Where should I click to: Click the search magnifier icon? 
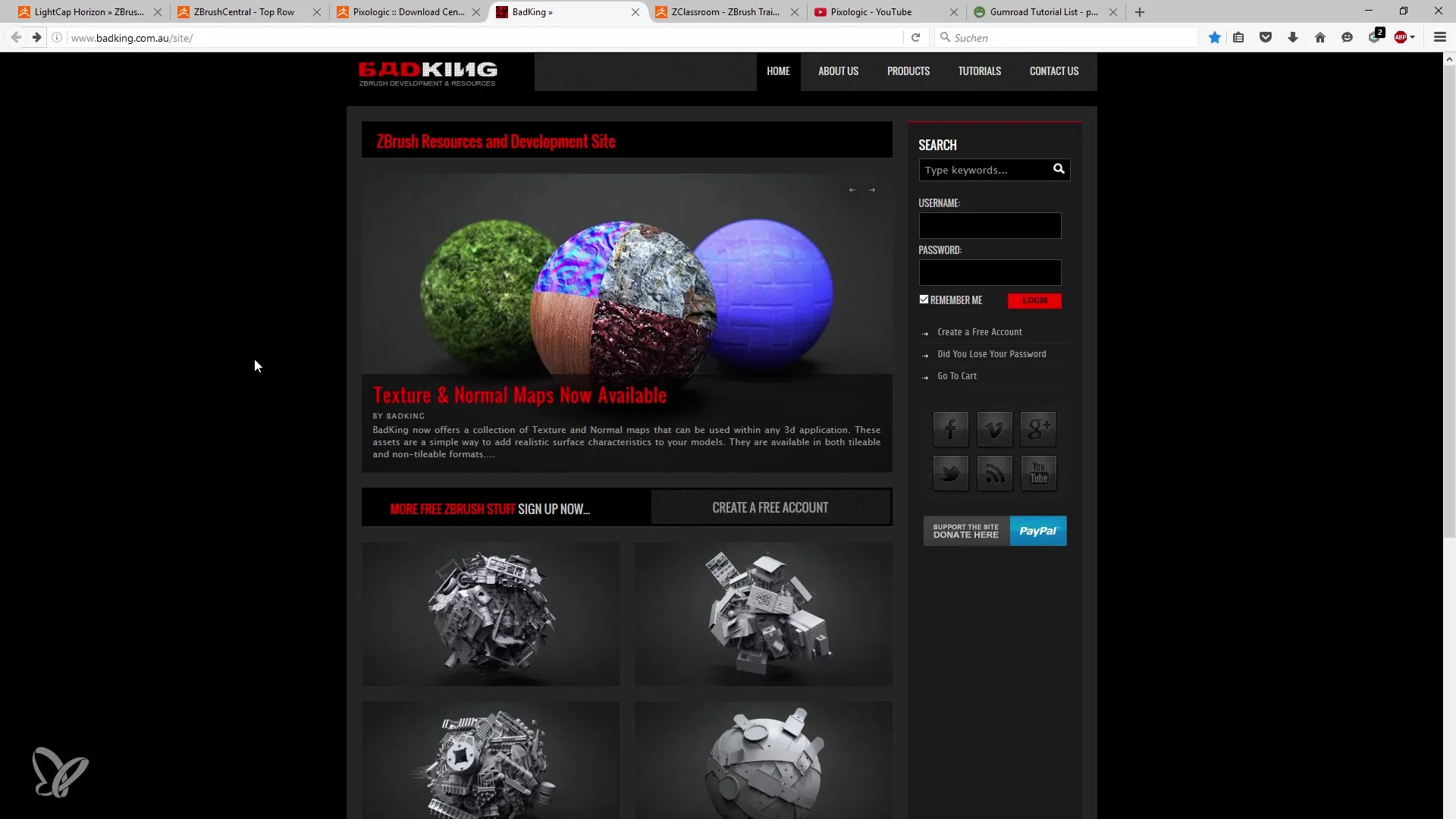click(1059, 168)
